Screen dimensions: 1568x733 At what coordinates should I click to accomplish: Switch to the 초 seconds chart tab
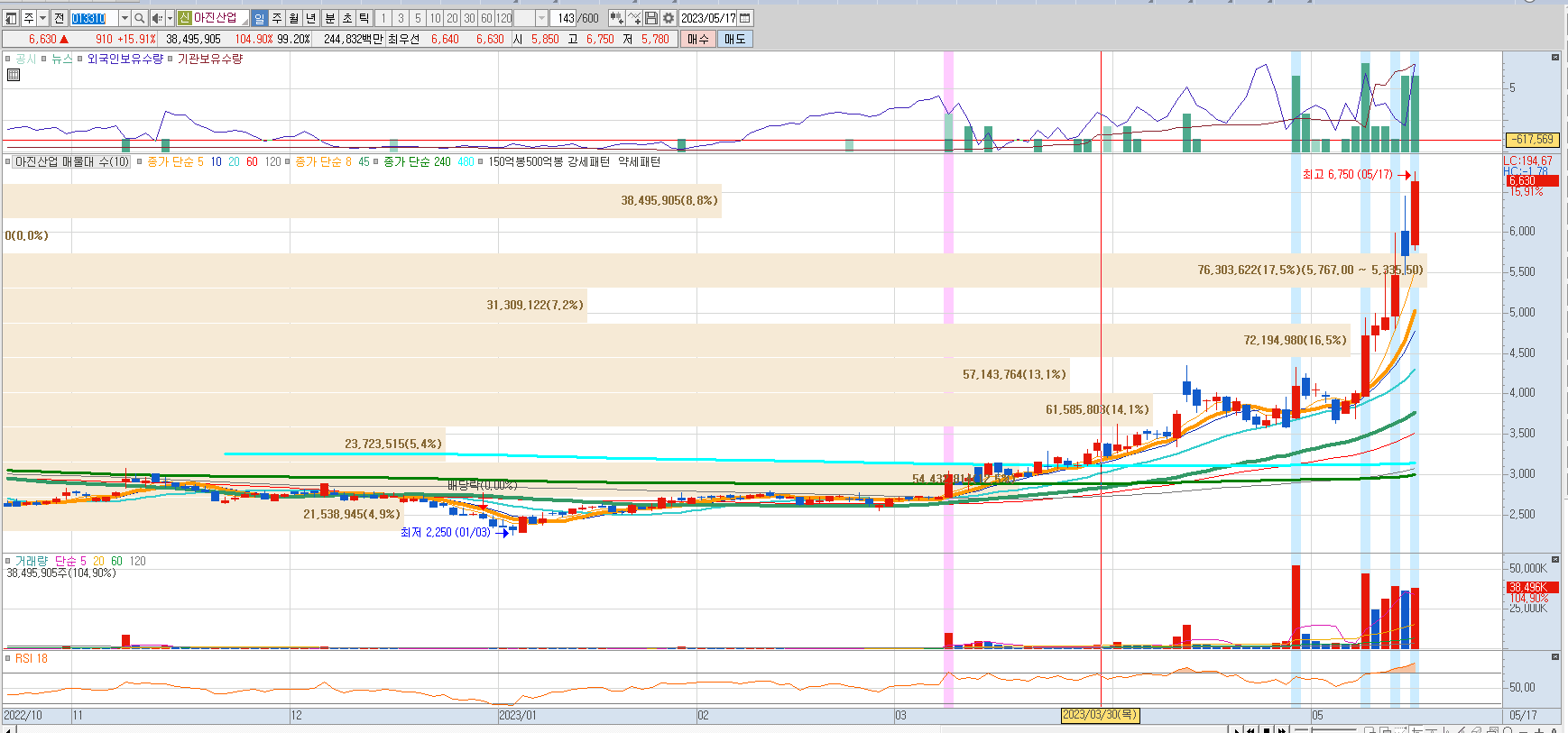(347, 18)
